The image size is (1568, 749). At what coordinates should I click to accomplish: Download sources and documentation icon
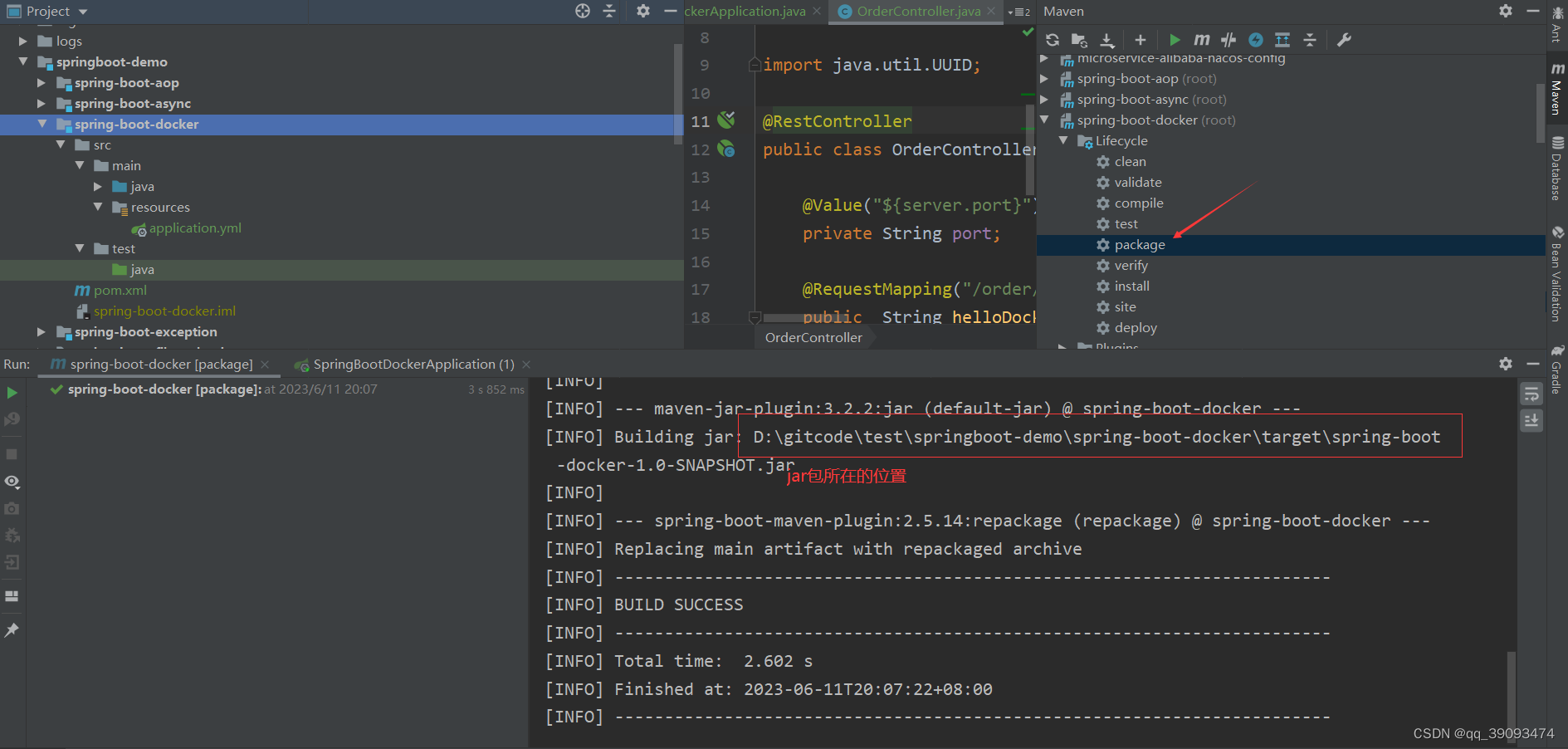tap(1107, 40)
